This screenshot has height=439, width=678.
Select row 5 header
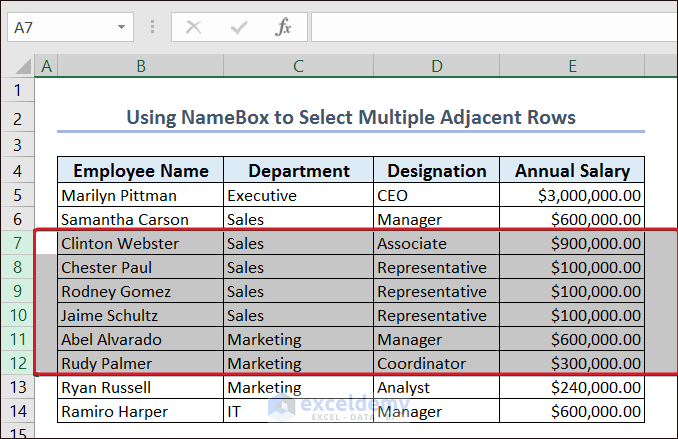17,195
